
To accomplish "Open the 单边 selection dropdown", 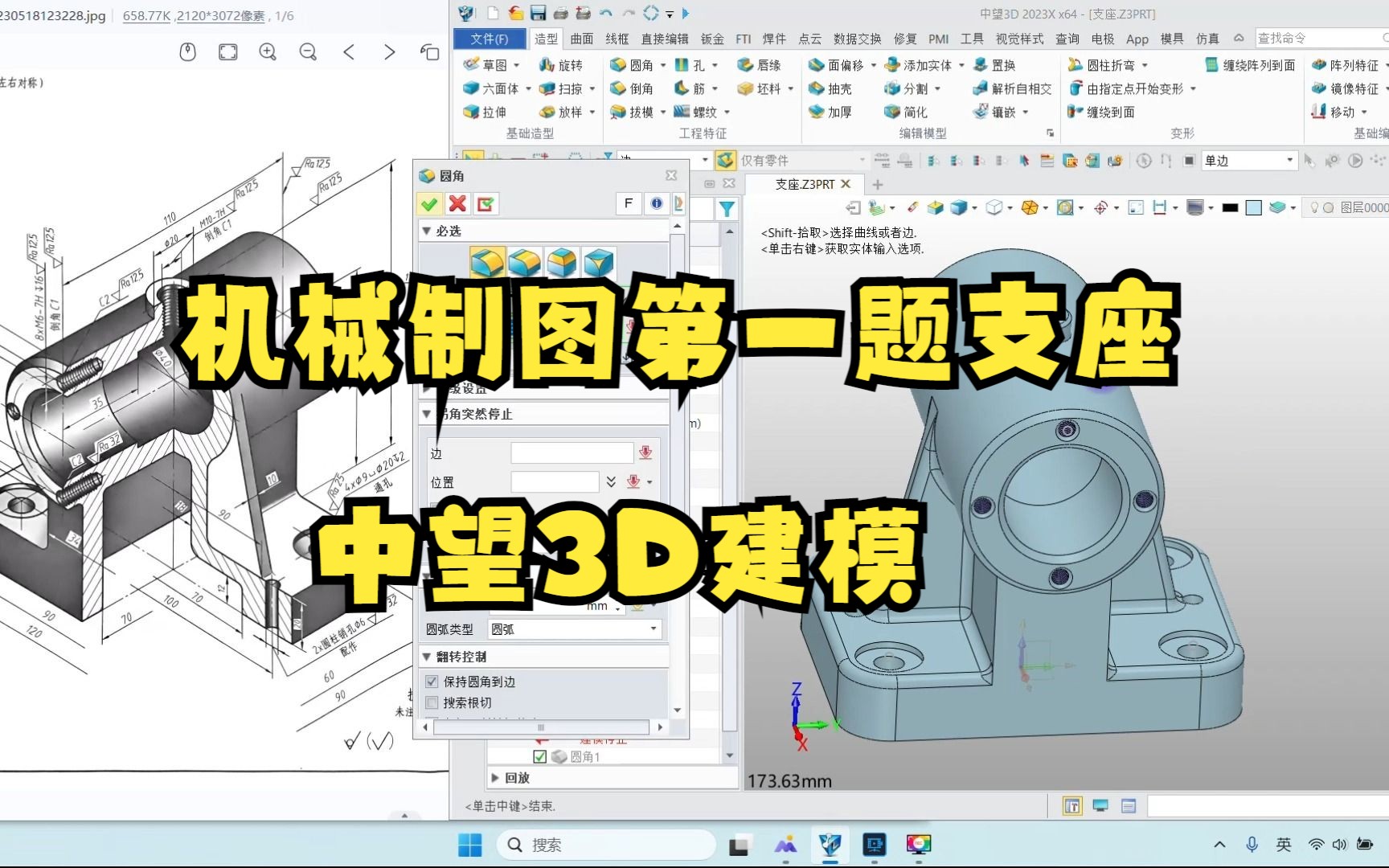I will (1249, 161).
